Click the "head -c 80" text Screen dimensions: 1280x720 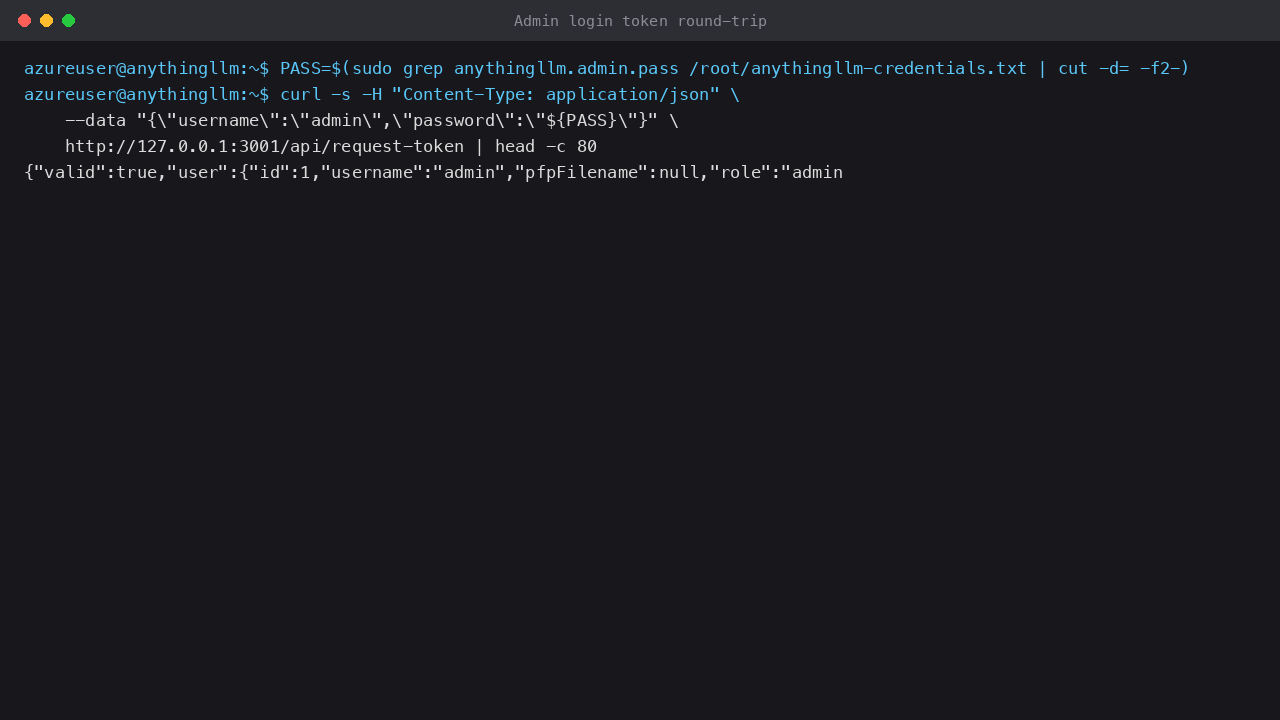(x=546, y=146)
